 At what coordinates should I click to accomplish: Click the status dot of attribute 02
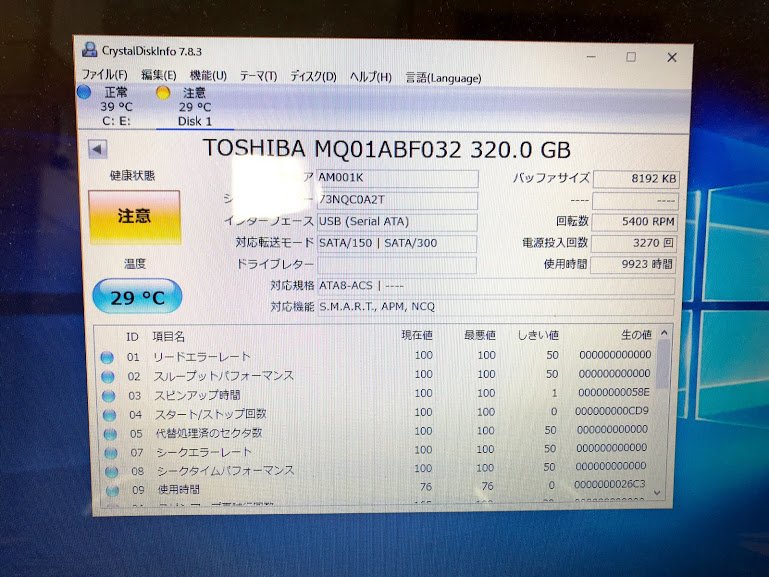tap(108, 377)
